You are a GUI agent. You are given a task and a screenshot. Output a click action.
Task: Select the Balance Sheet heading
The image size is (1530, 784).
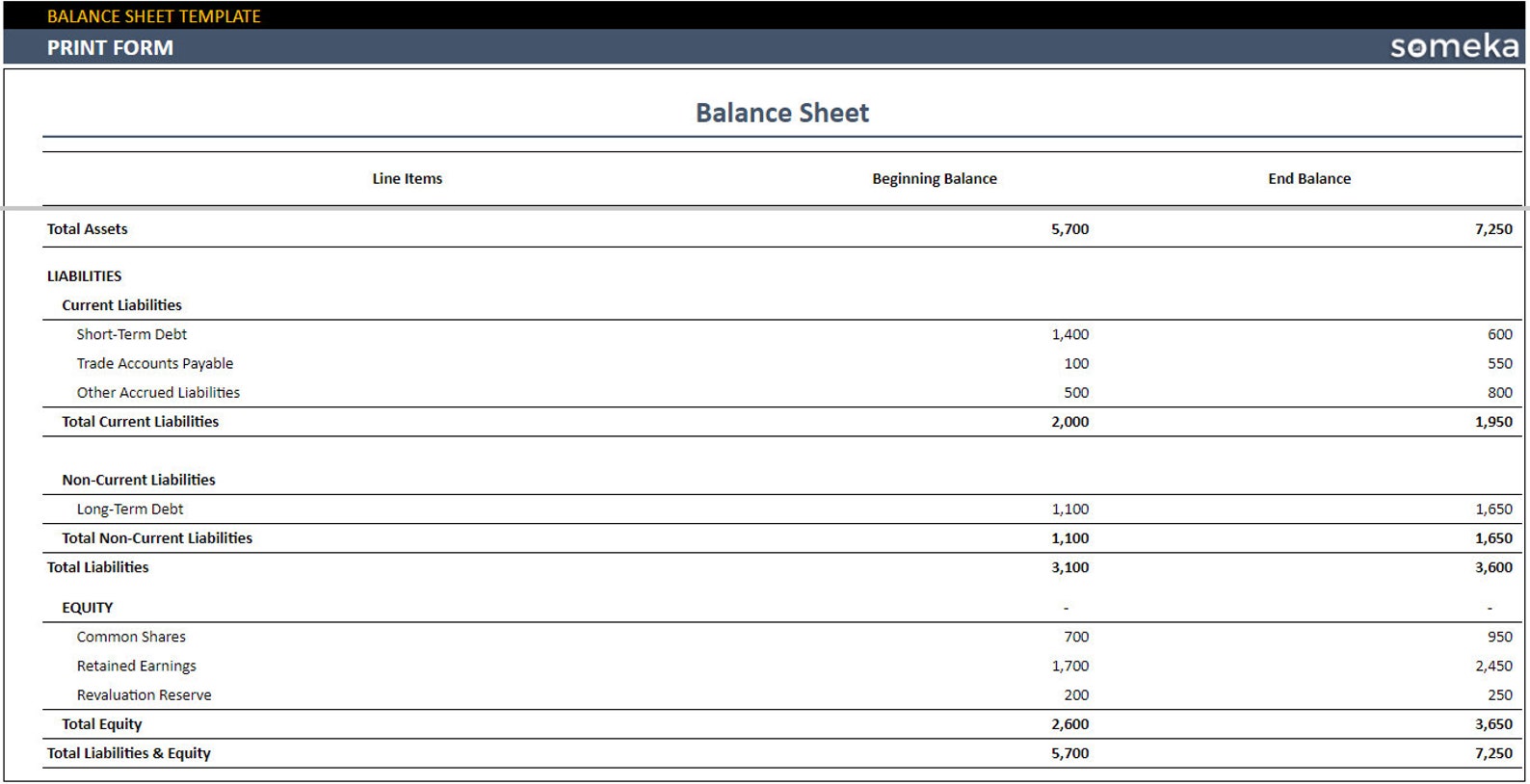coord(782,113)
